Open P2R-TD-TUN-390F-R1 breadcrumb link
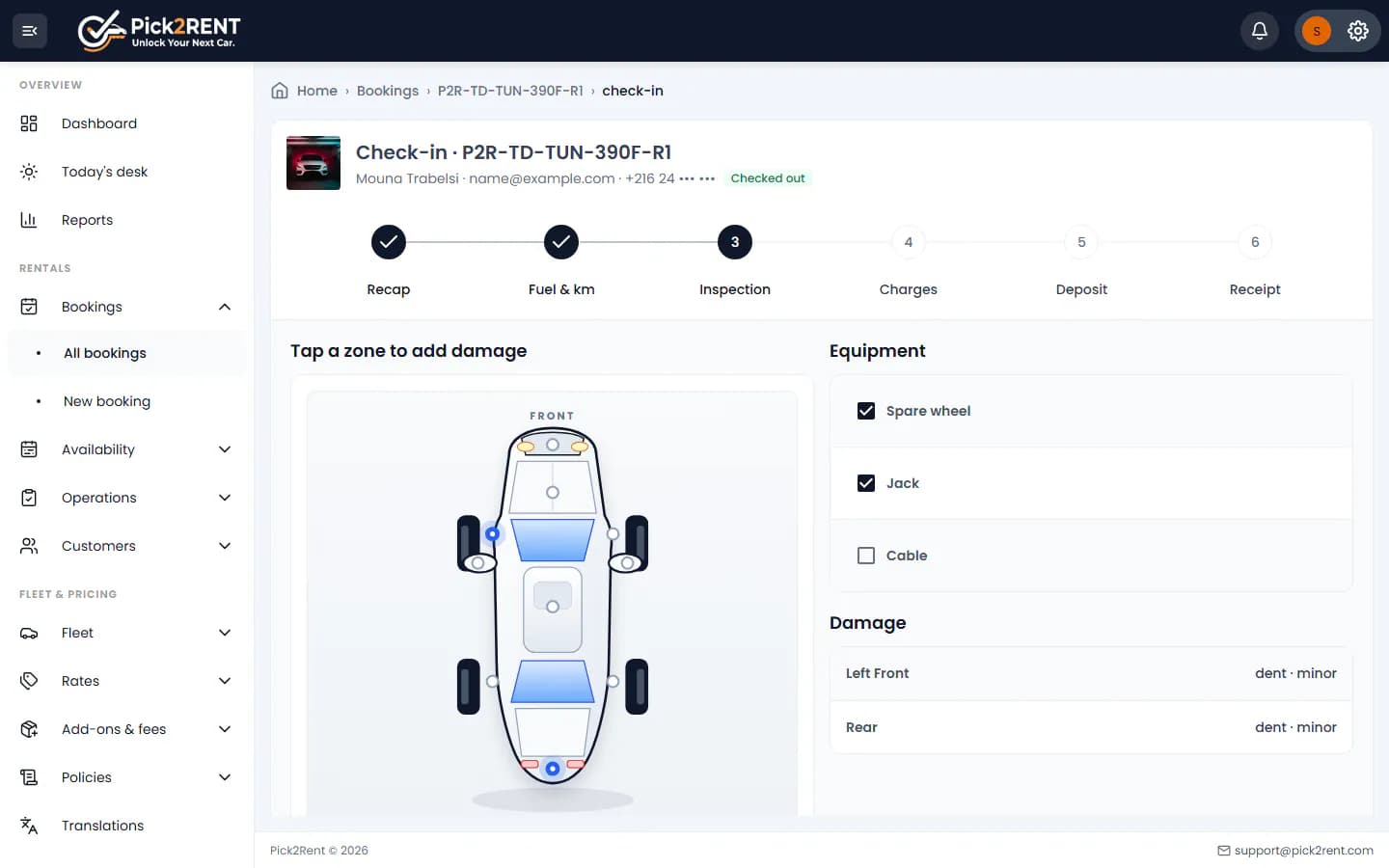Screen dimensions: 1389x868 tap(510, 91)
